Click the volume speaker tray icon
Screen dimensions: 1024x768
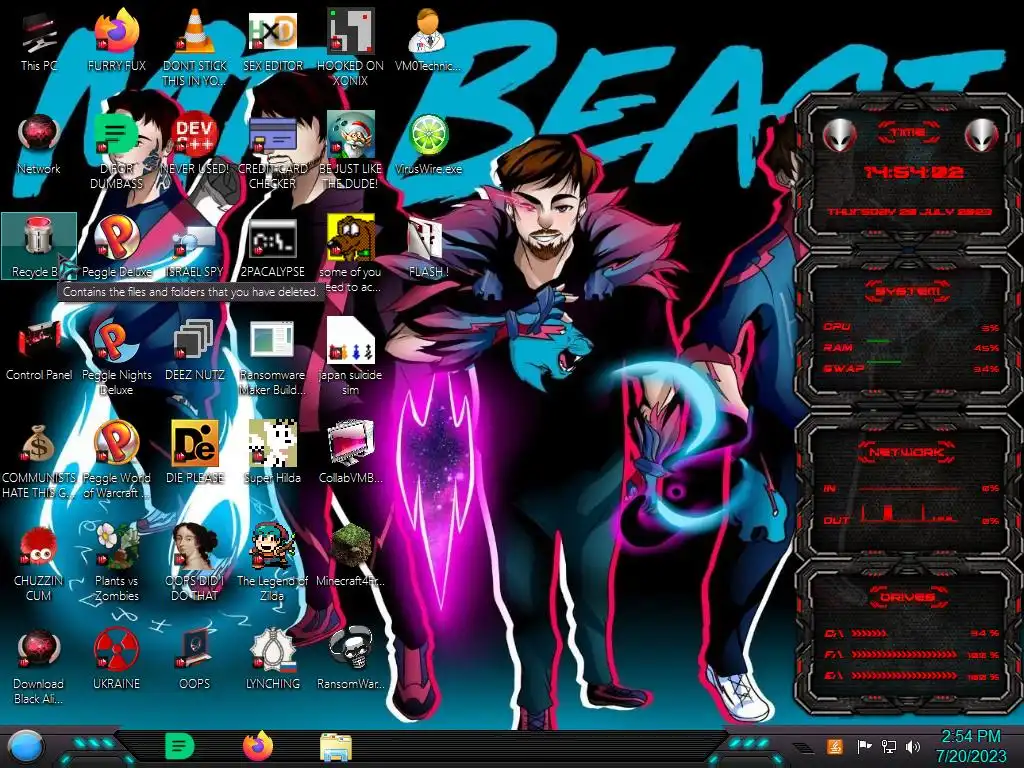click(x=912, y=746)
